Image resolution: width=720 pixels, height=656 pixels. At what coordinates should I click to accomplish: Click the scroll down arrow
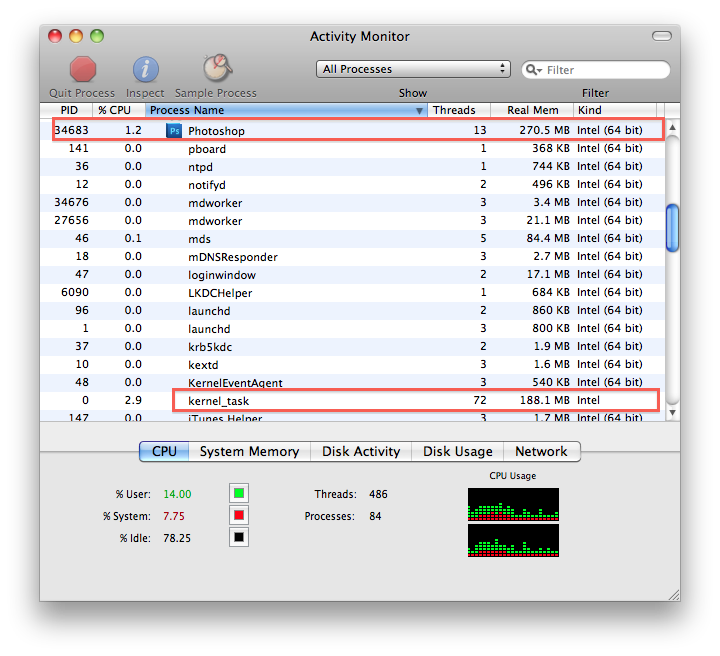click(x=672, y=412)
